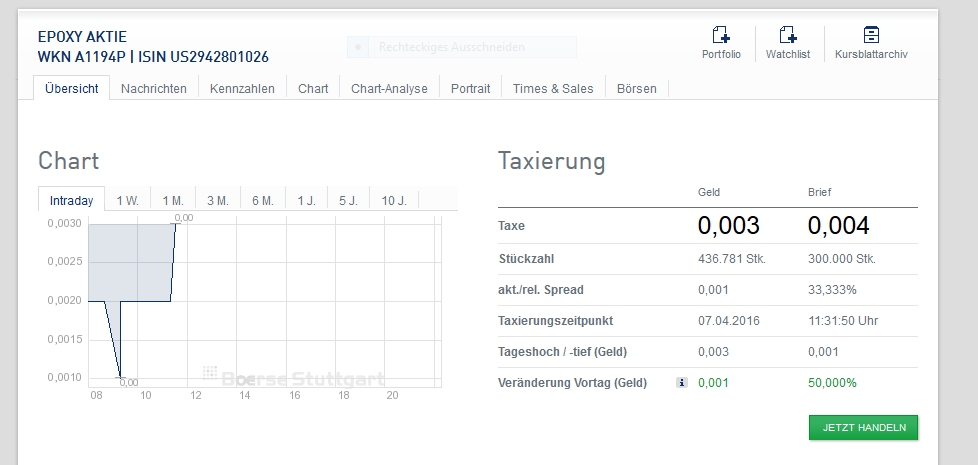Screen dimensions: 978x465
Task: Click the akt./rel. Spread label
Action: pos(541,290)
